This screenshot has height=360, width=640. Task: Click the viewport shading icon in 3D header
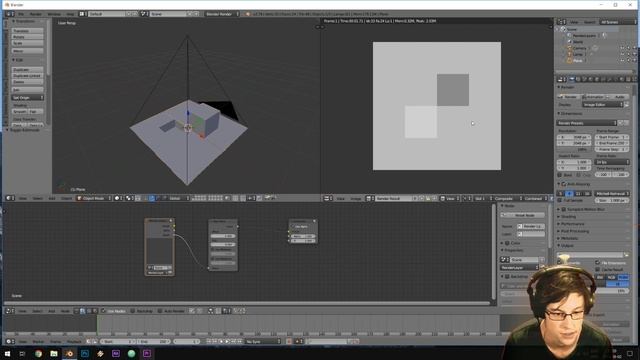(118, 198)
